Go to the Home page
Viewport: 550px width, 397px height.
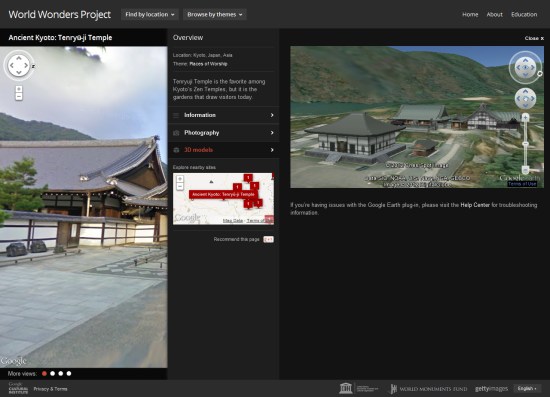pyautogui.click(x=470, y=14)
